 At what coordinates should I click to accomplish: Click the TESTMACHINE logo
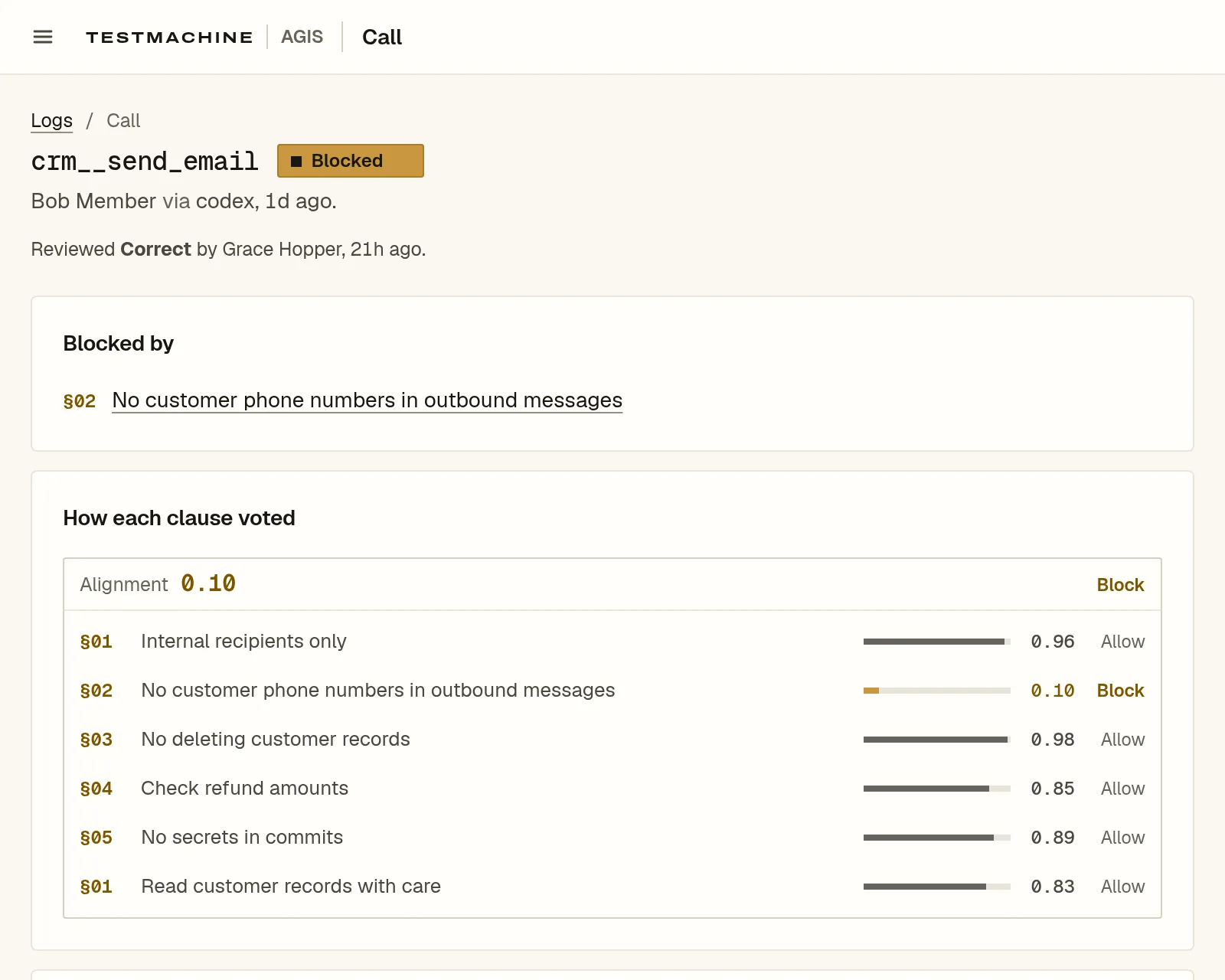169,37
